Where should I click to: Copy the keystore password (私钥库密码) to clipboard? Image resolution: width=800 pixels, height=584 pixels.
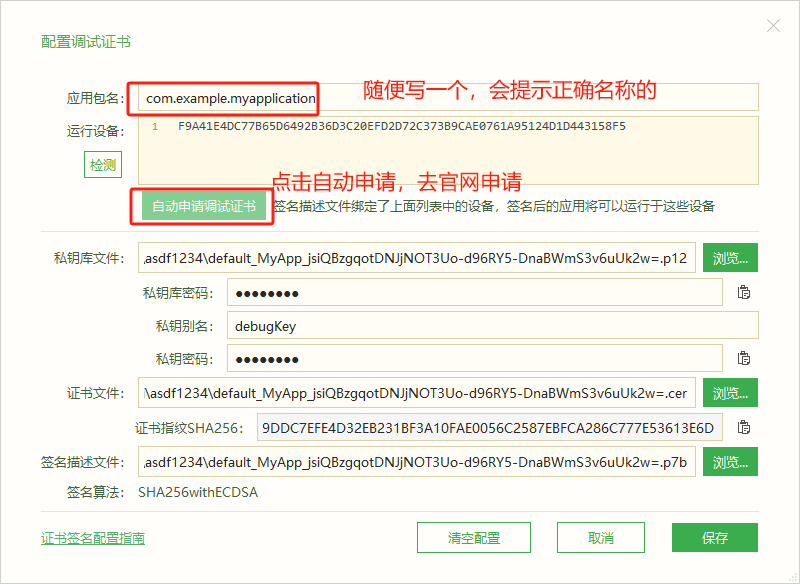743,291
